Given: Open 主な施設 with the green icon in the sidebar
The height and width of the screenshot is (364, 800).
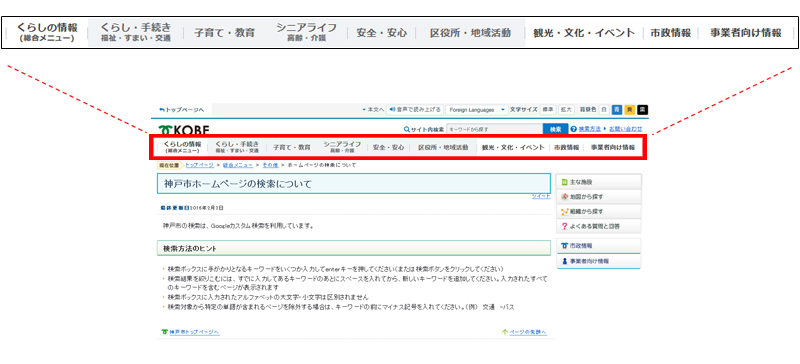Looking at the screenshot, I should [599, 182].
